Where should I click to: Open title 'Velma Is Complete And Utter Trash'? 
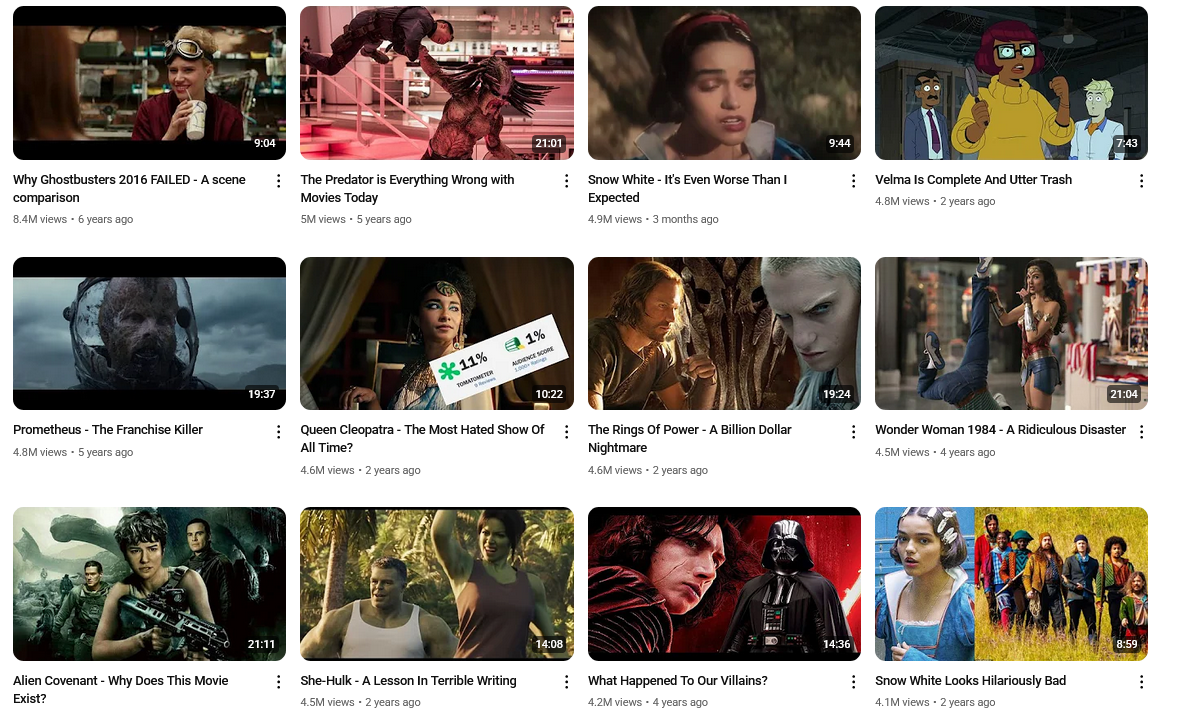[974, 180]
